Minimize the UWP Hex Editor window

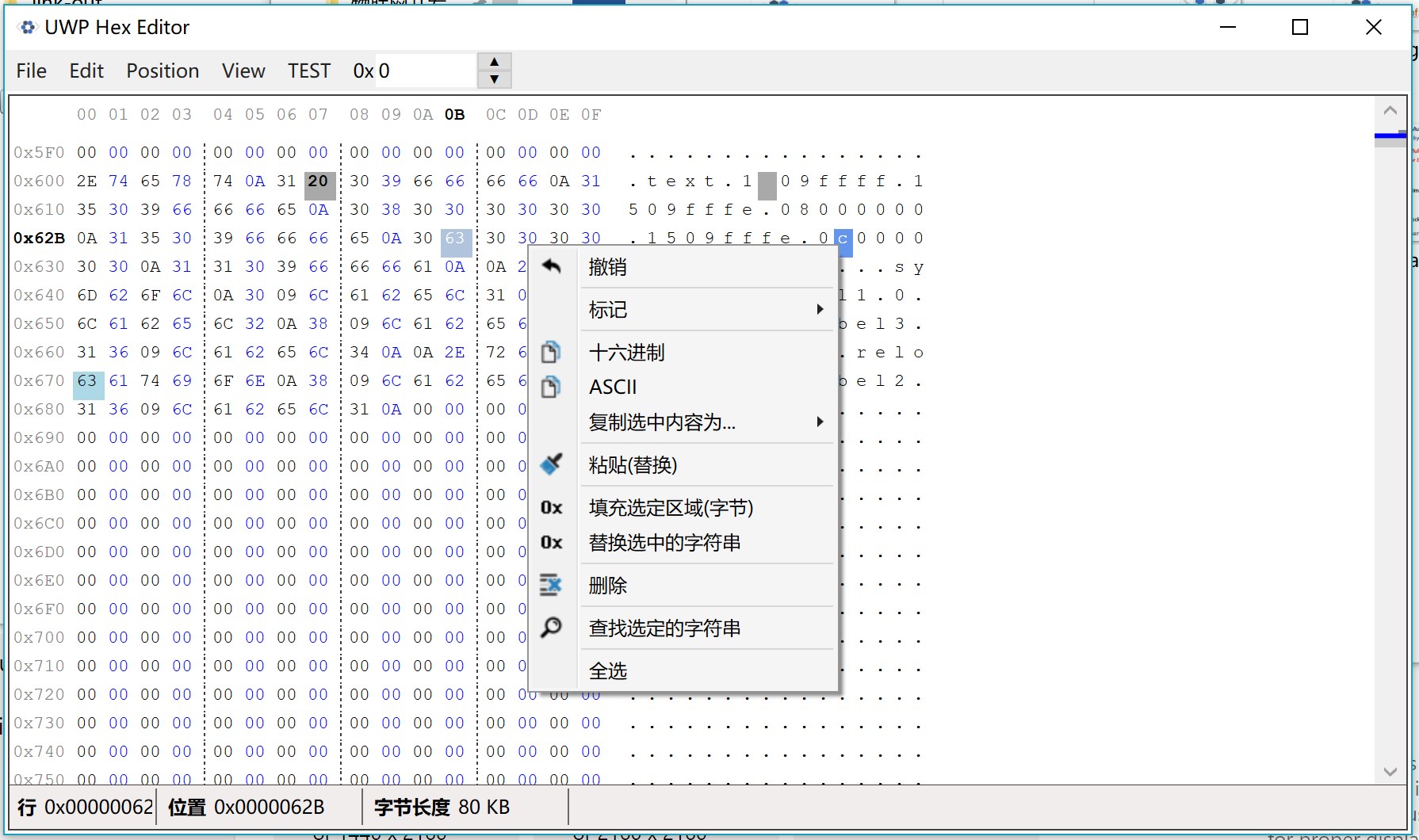coord(1228,27)
